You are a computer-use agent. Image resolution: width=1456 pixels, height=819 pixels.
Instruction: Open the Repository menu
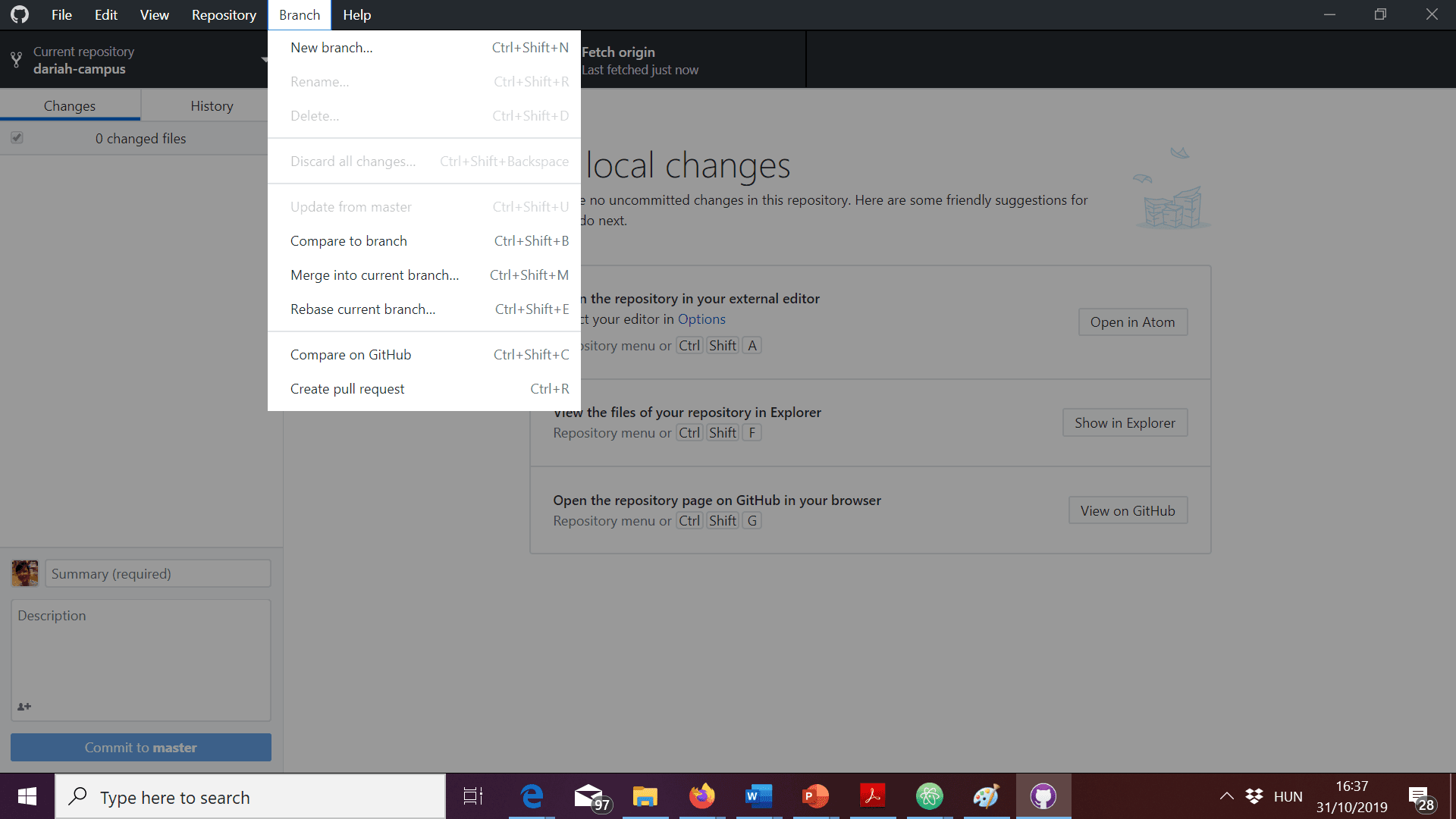(224, 15)
